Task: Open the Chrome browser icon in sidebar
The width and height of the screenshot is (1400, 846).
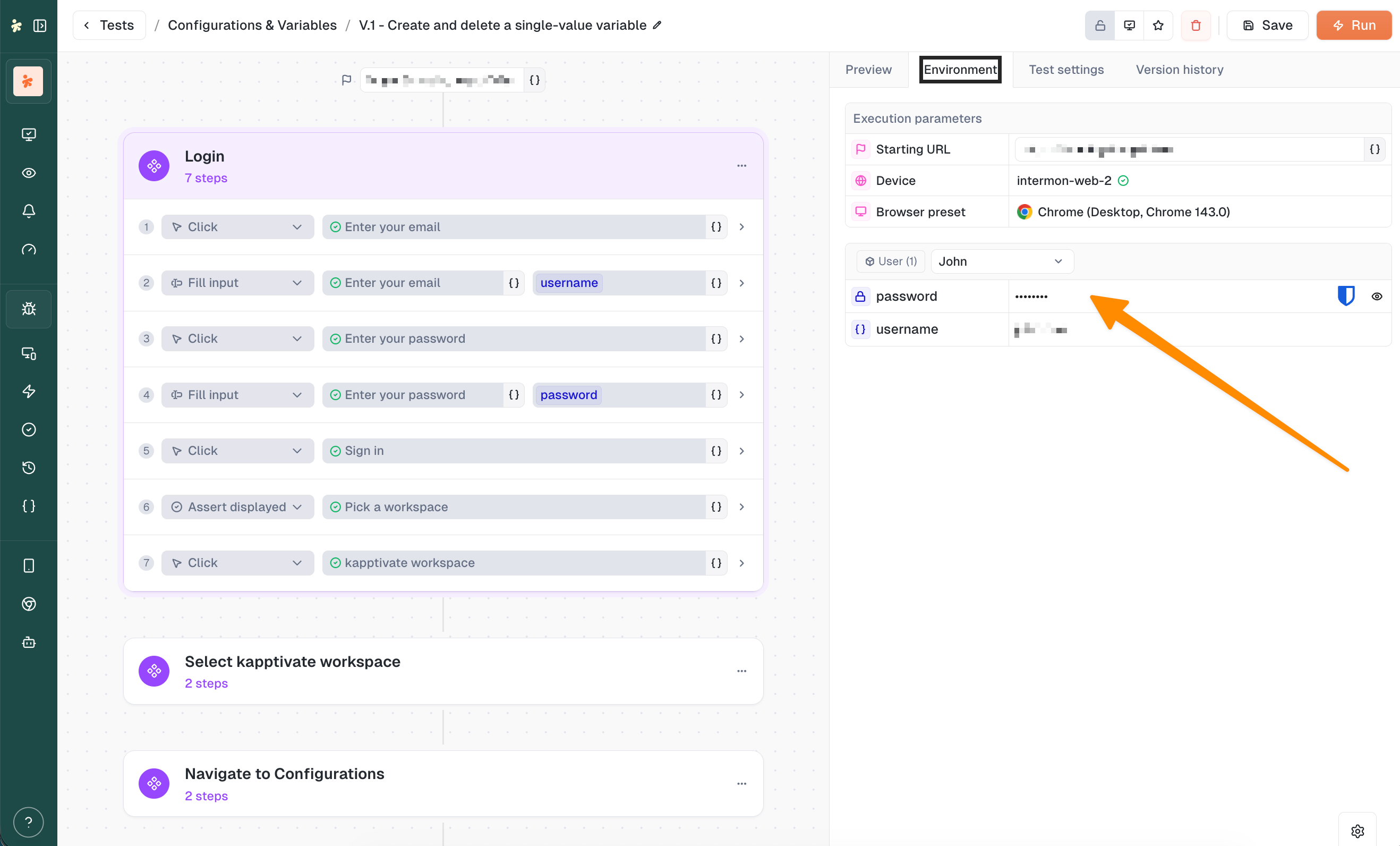Action: [x=28, y=604]
